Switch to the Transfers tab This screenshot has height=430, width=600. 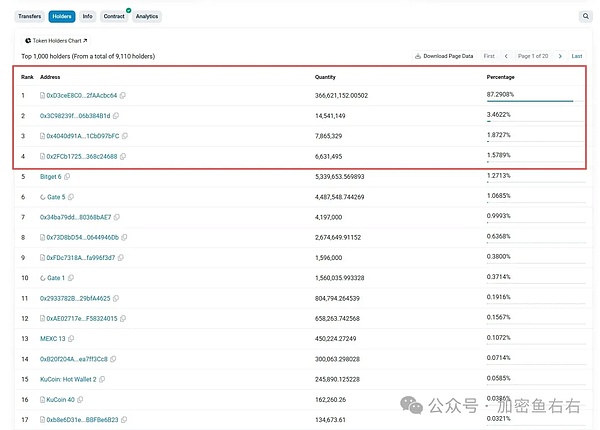[30, 17]
